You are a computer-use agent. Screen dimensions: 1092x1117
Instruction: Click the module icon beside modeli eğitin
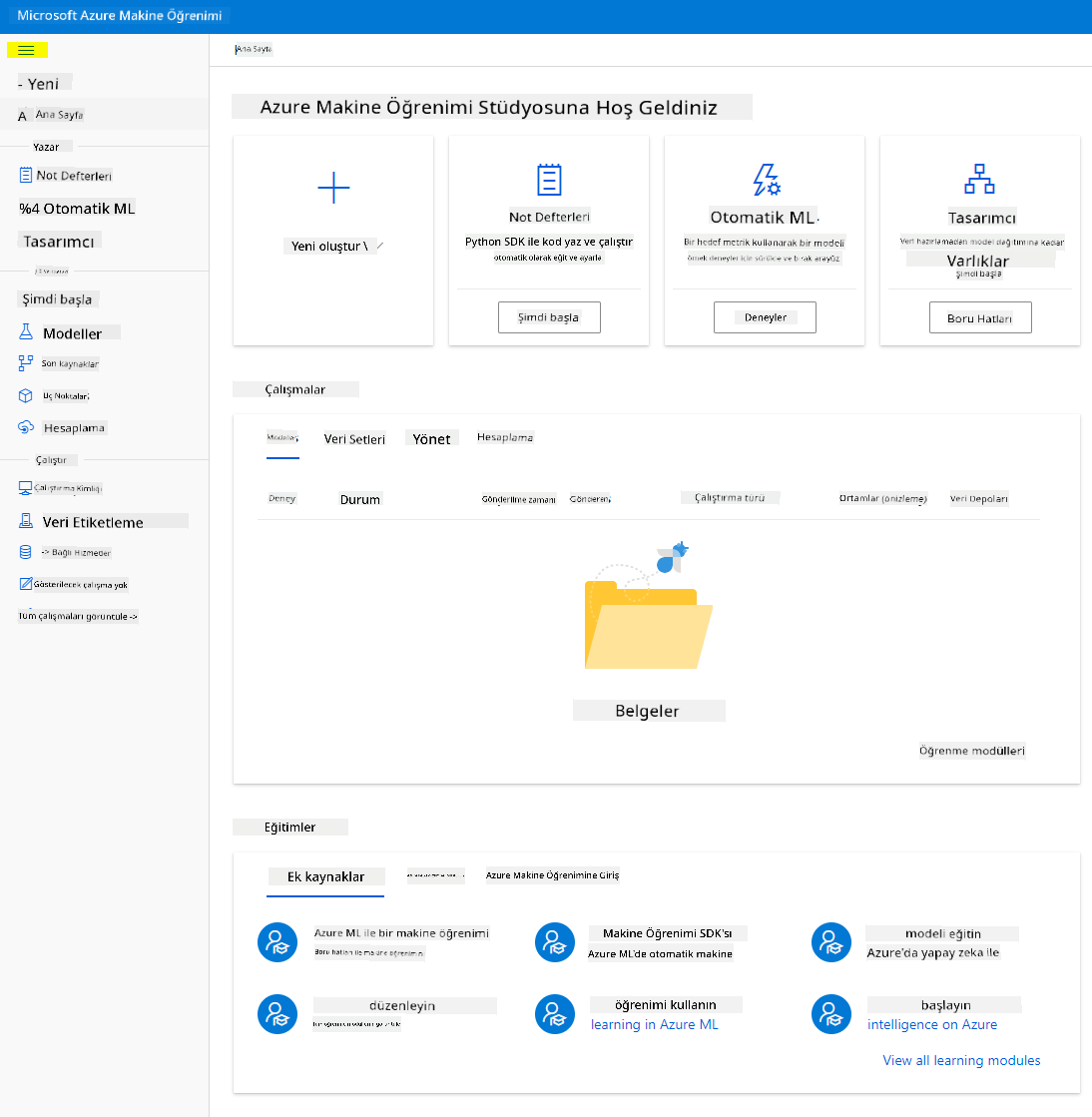(831, 942)
